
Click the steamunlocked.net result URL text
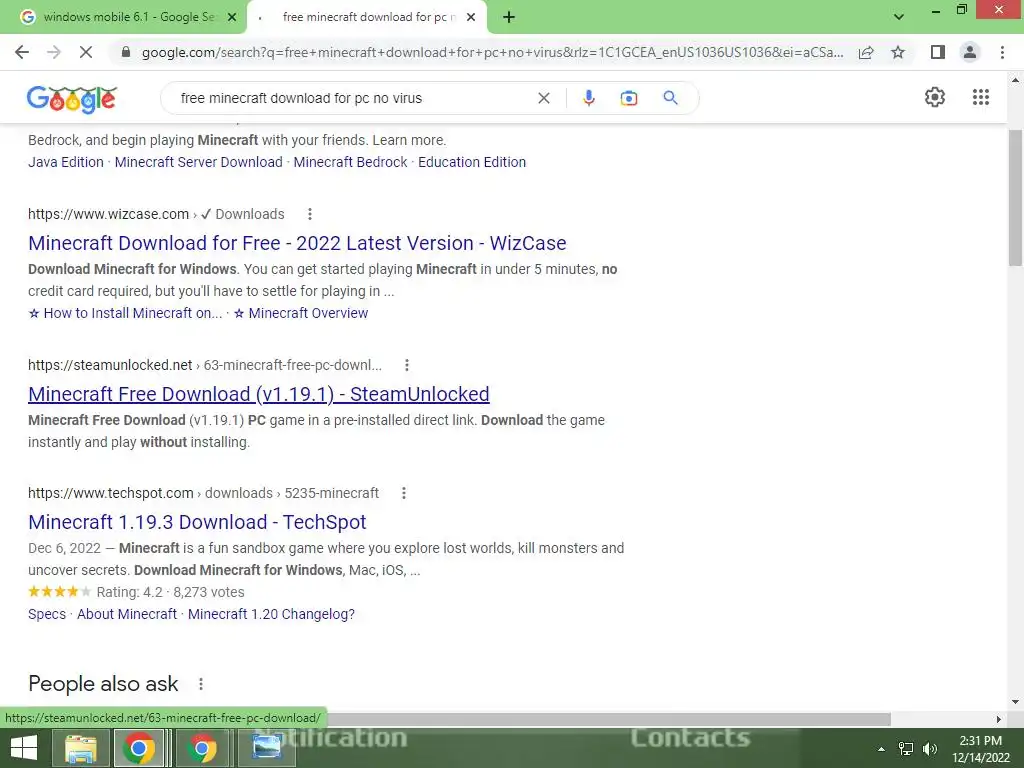110,365
